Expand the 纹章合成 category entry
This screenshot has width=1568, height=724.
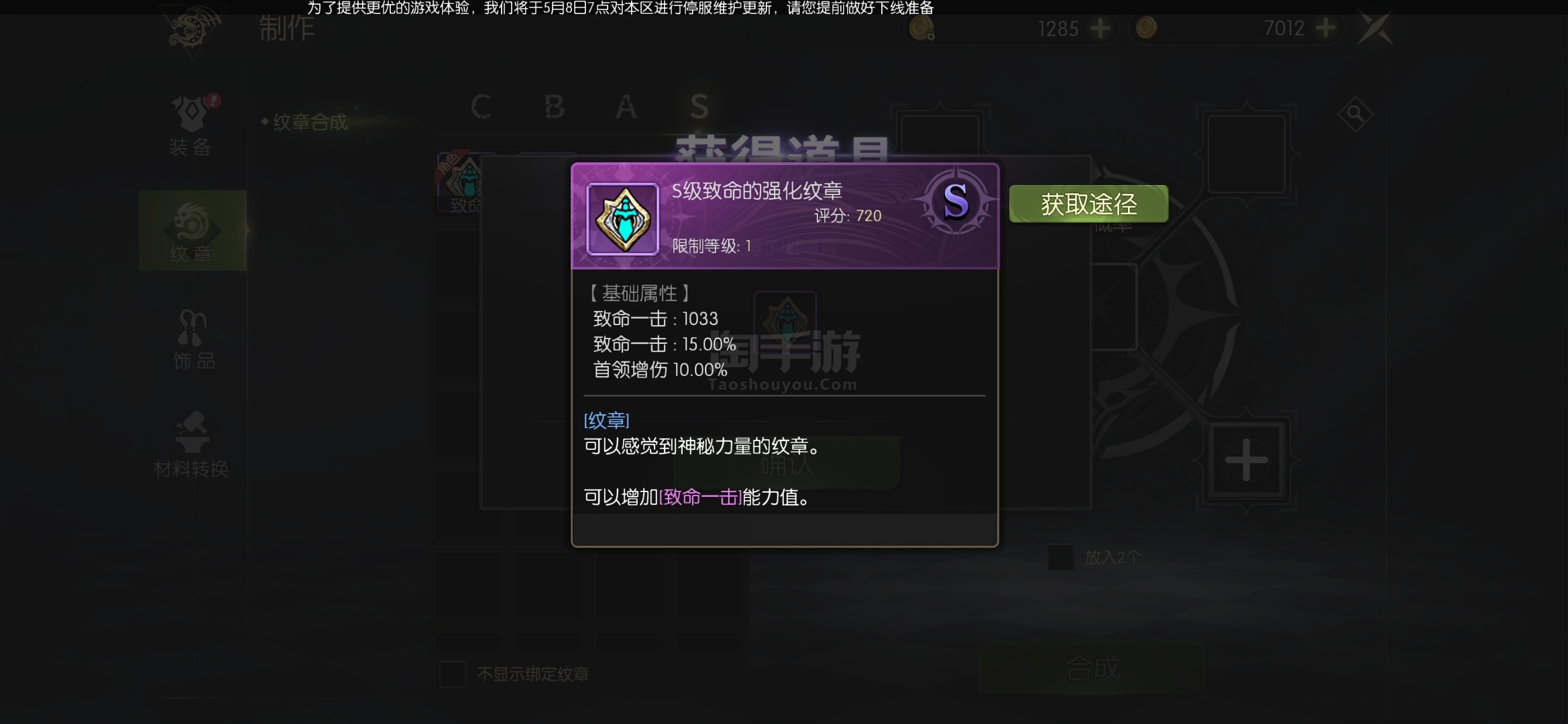(304, 122)
